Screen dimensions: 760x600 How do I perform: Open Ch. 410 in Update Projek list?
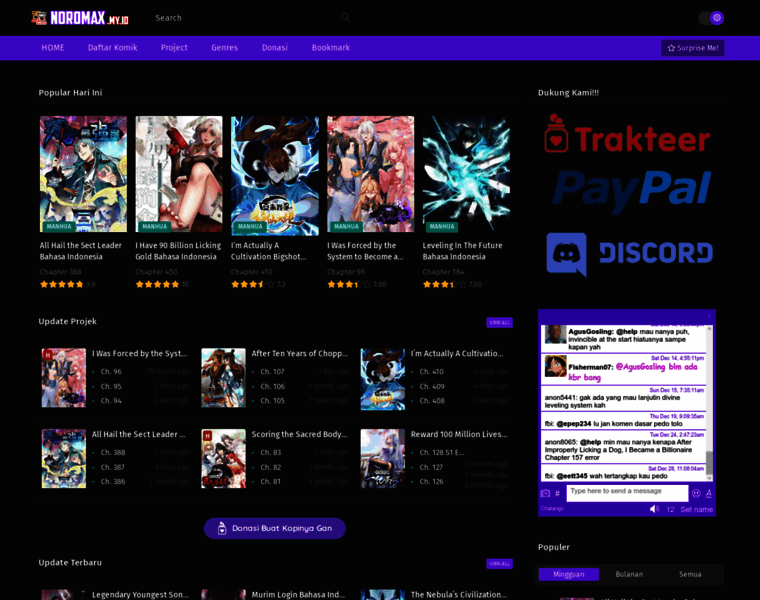tap(431, 371)
